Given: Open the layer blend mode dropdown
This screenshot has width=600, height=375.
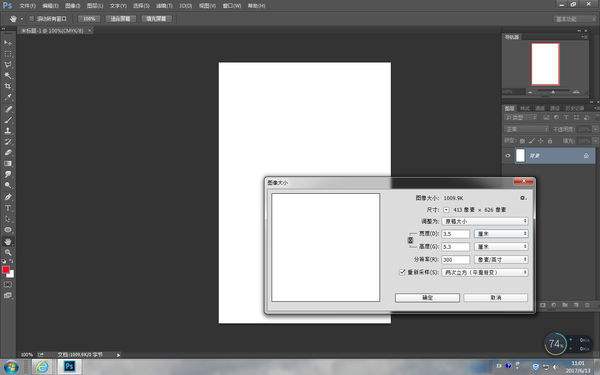Looking at the screenshot, I should (527, 129).
